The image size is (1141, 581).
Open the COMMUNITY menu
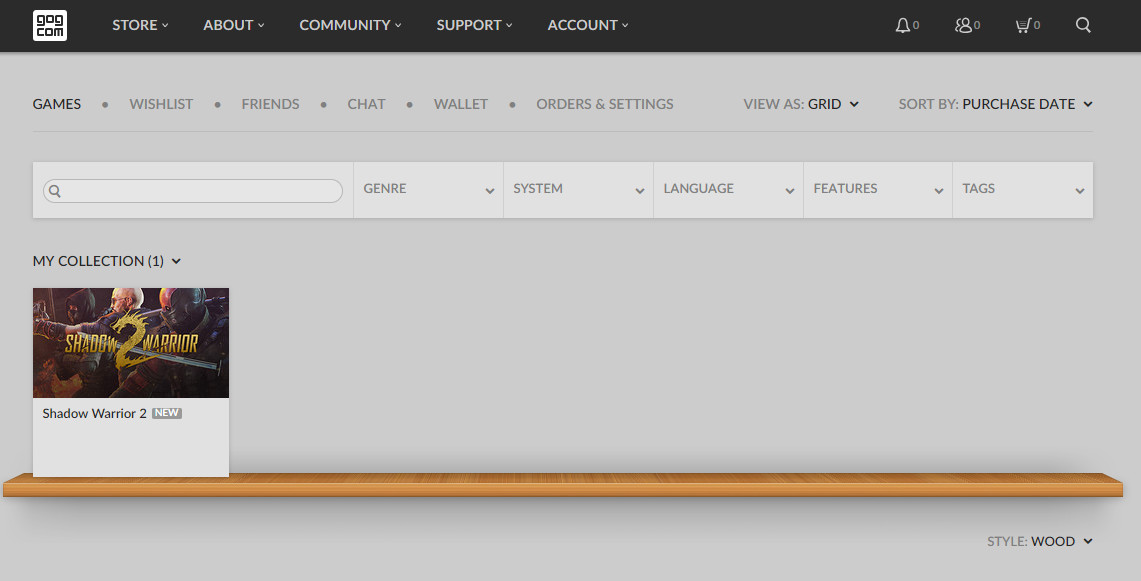pyautogui.click(x=350, y=25)
